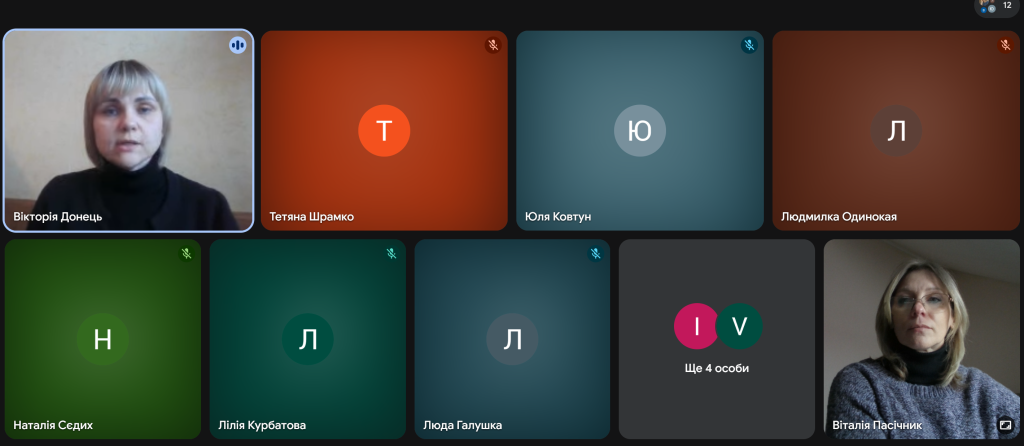
Task: Expand the 'Ще 4 особи' overflow tile
Action: [716, 368]
